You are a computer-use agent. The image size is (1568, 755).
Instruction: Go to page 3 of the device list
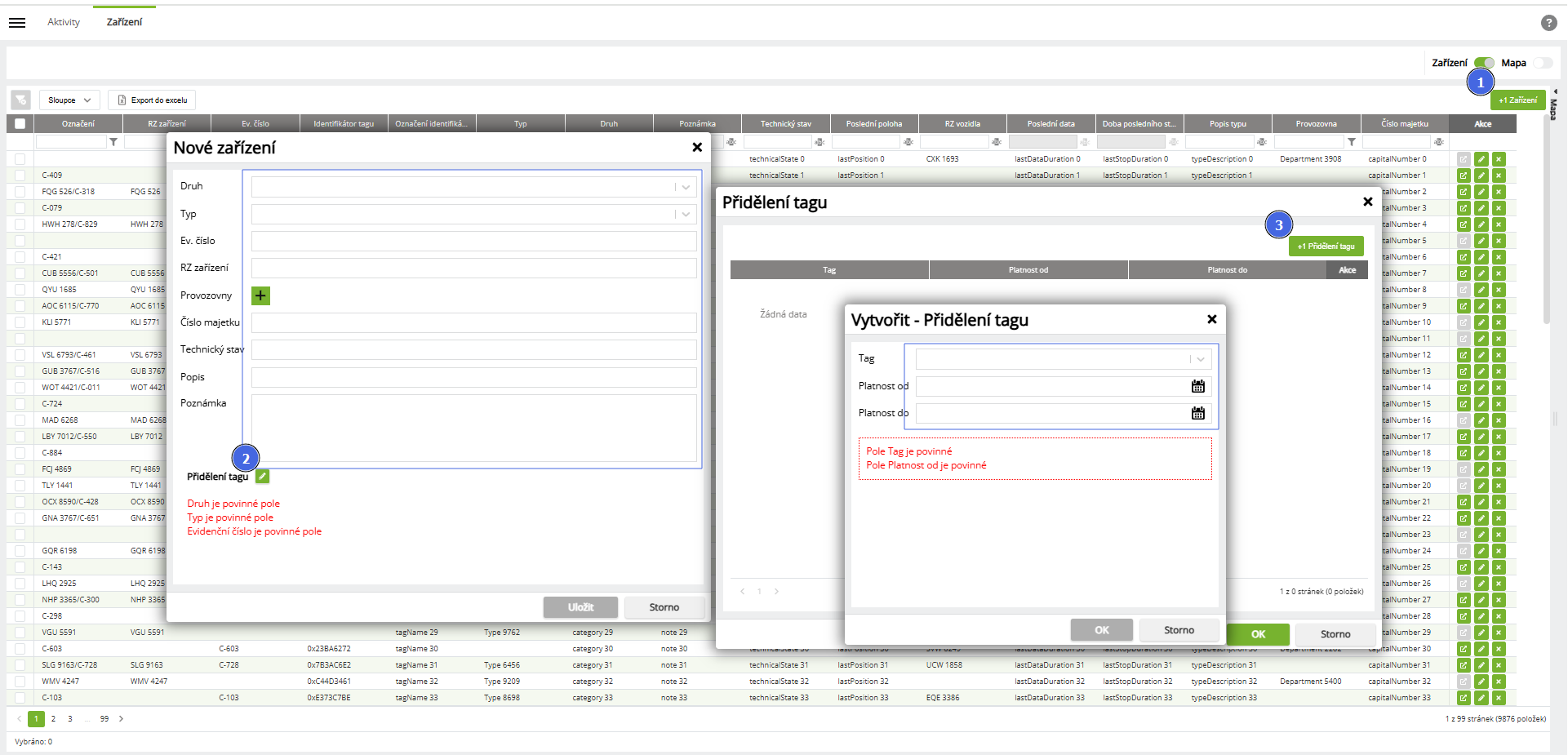70,719
